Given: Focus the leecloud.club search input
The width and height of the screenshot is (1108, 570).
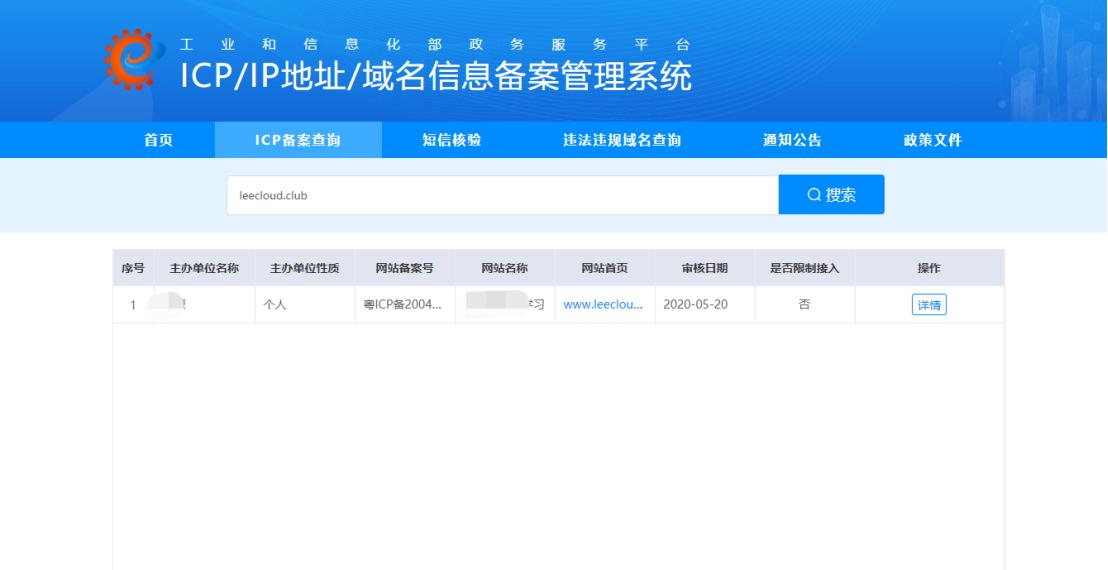Looking at the screenshot, I should click(502, 195).
